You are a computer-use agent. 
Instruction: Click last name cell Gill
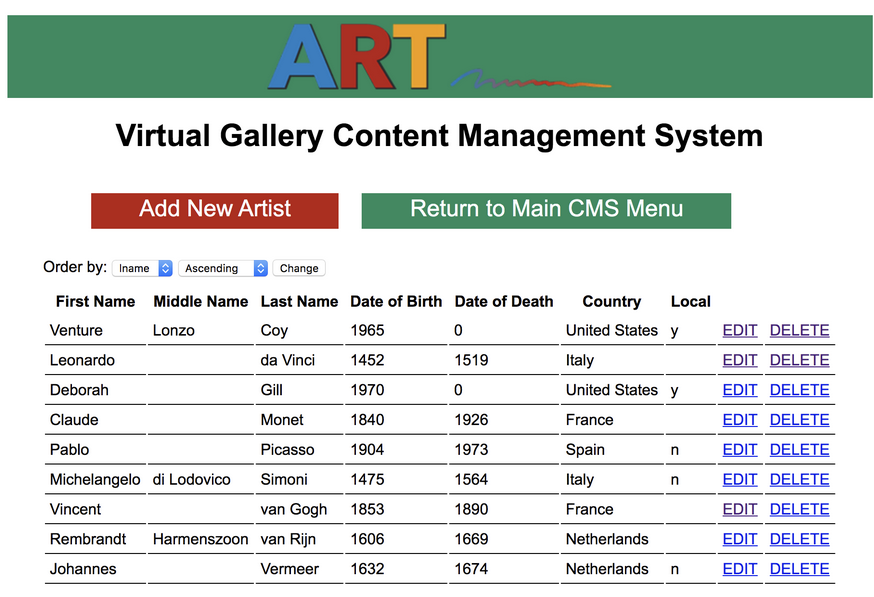[x=271, y=390]
